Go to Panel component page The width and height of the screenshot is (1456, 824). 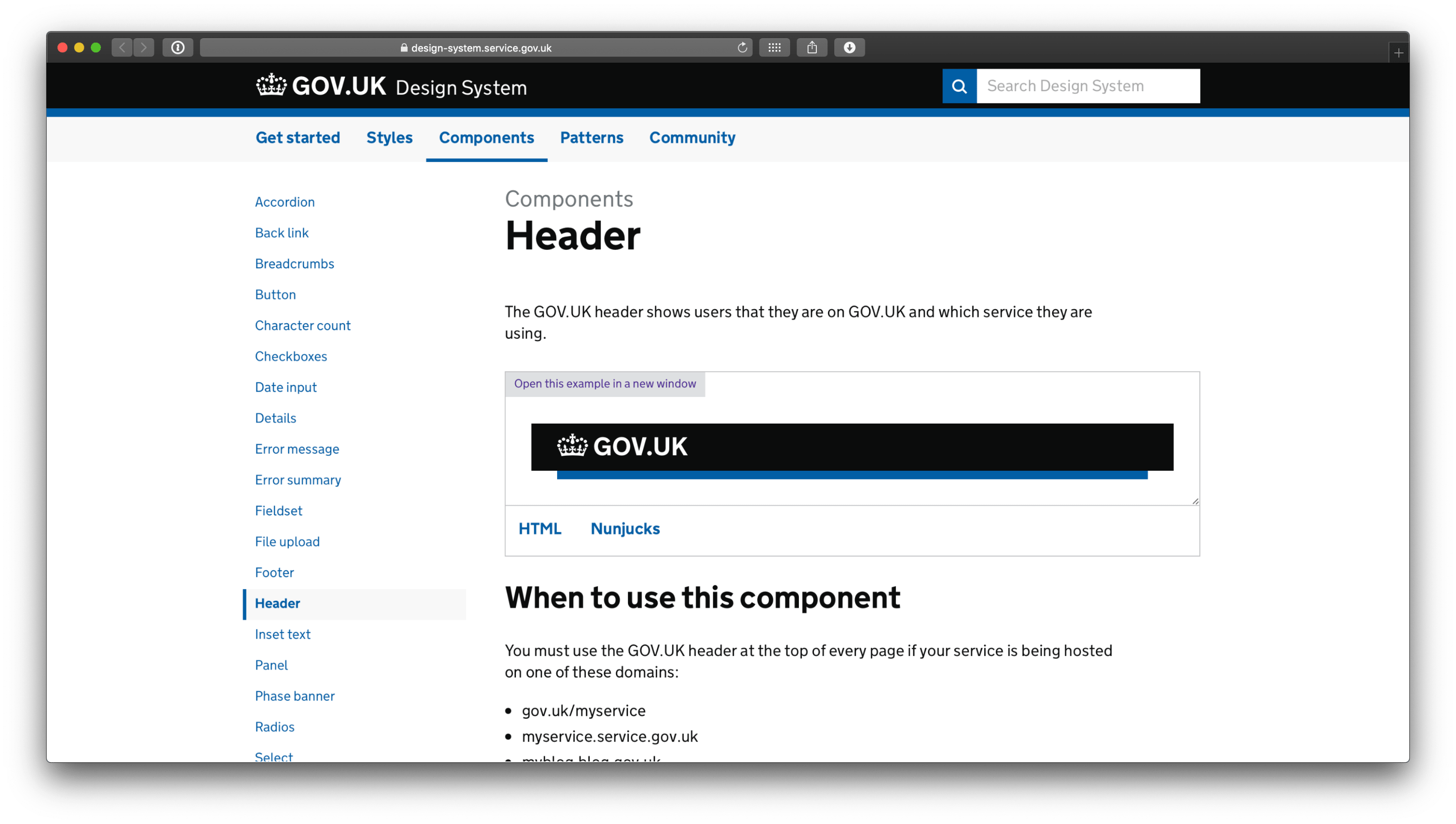tap(271, 665)
